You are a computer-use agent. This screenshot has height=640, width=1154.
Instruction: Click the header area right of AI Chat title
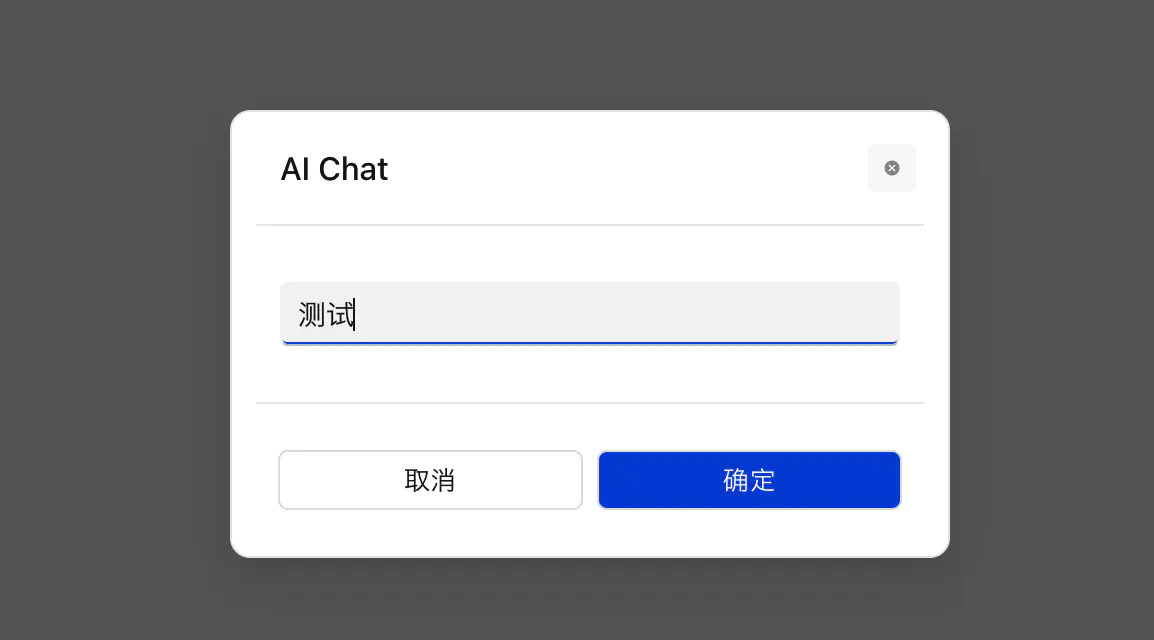[x=620, y=169]
